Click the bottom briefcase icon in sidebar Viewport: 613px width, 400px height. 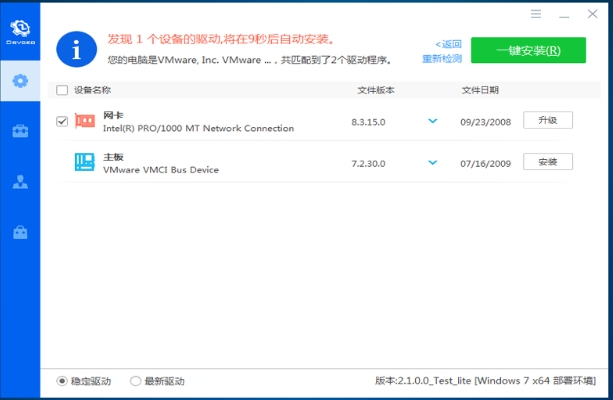click(20, 233)
